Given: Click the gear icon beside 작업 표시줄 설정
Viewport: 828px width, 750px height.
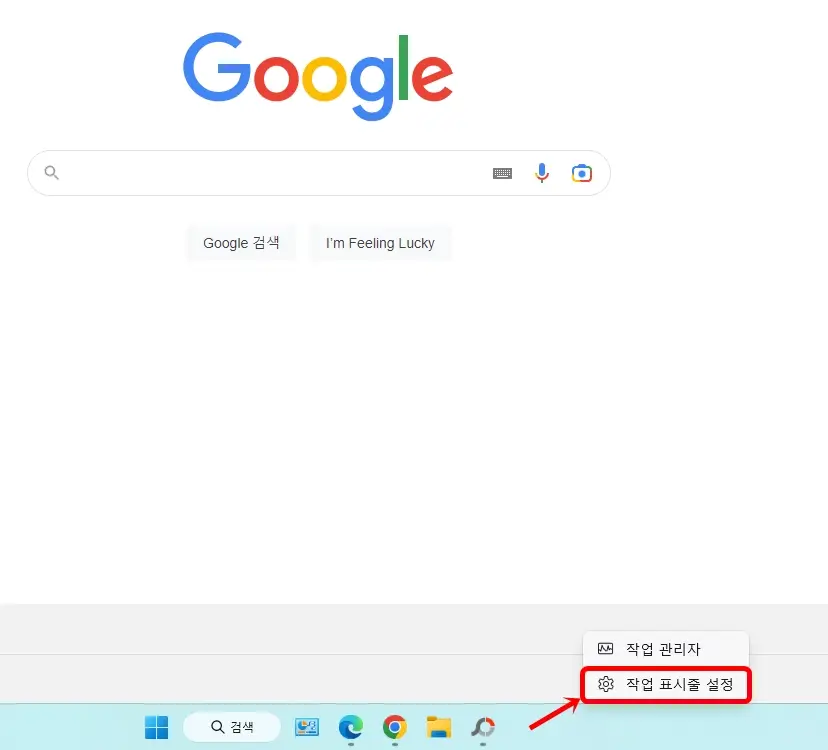Looking at the screenshot, I should click(605, 685).
